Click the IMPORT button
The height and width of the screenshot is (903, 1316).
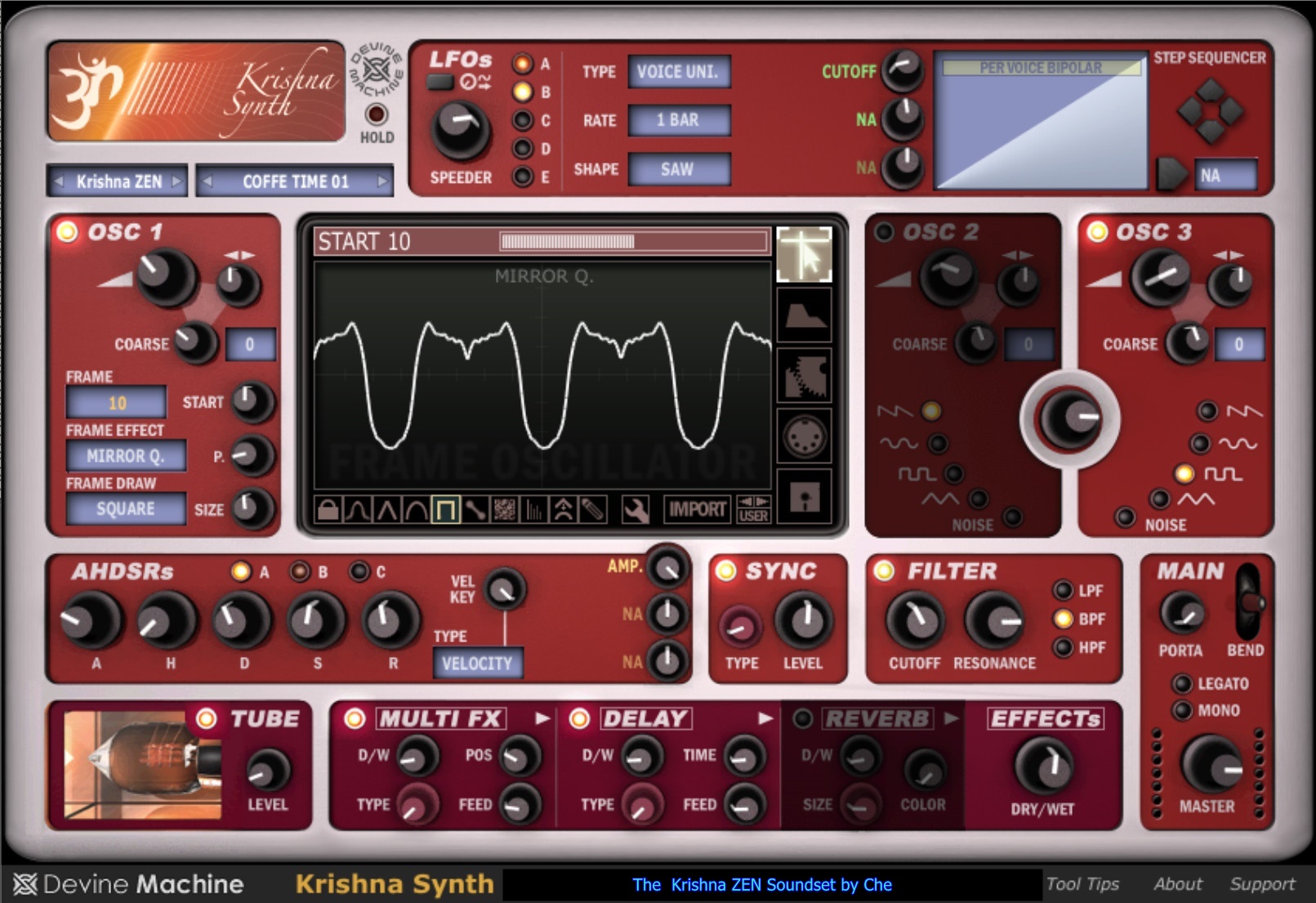(x=698, y=510)
